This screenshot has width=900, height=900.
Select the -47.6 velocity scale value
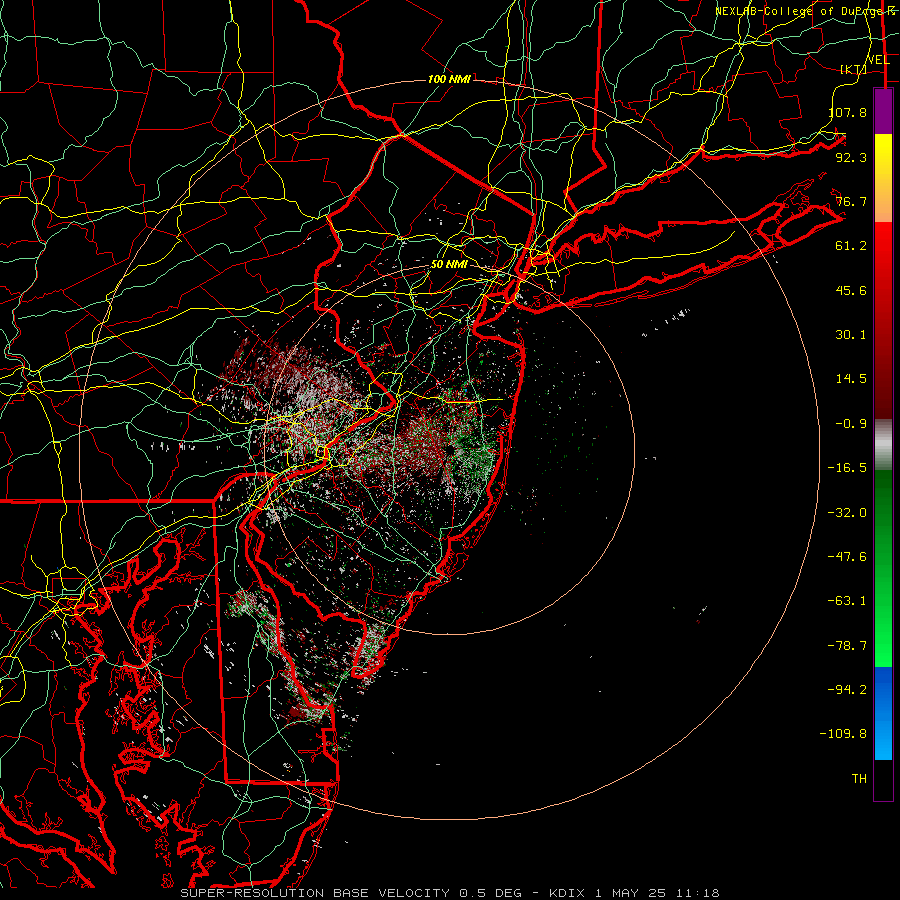coord(847,557)
